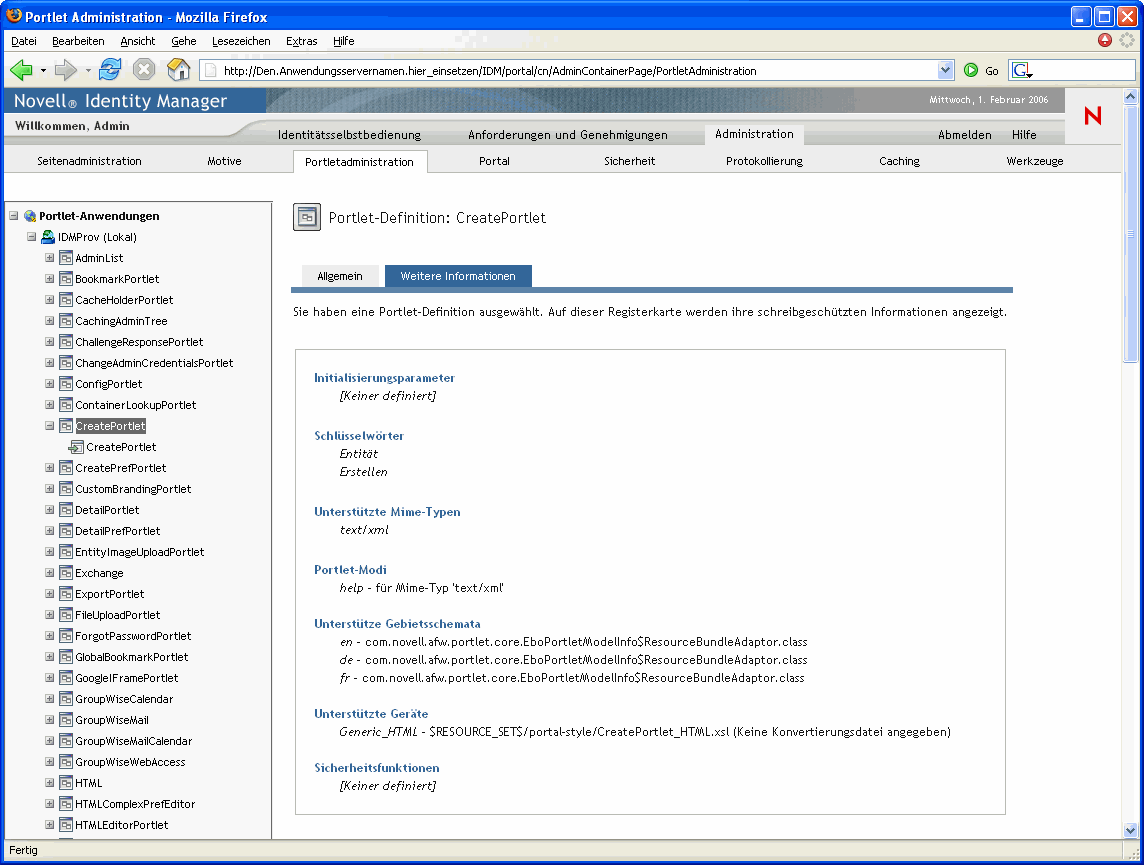Click the BookmarkPortlet icon
The width and height of the screenshot is (1144, 865).
click(66, 279)
